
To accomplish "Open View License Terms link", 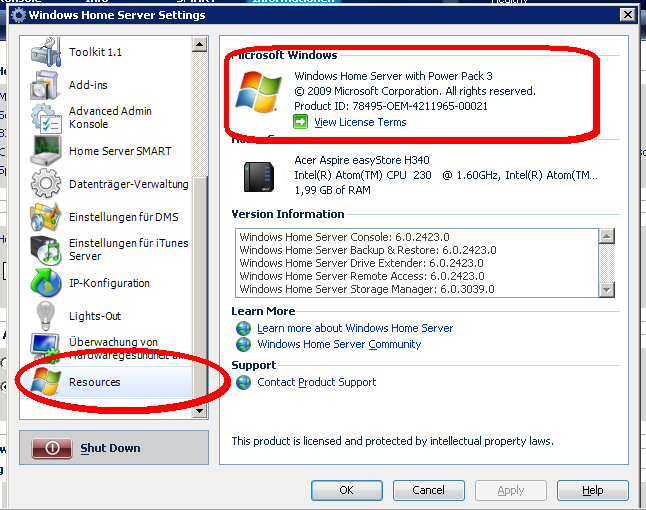I will click(x=360, y=122).
